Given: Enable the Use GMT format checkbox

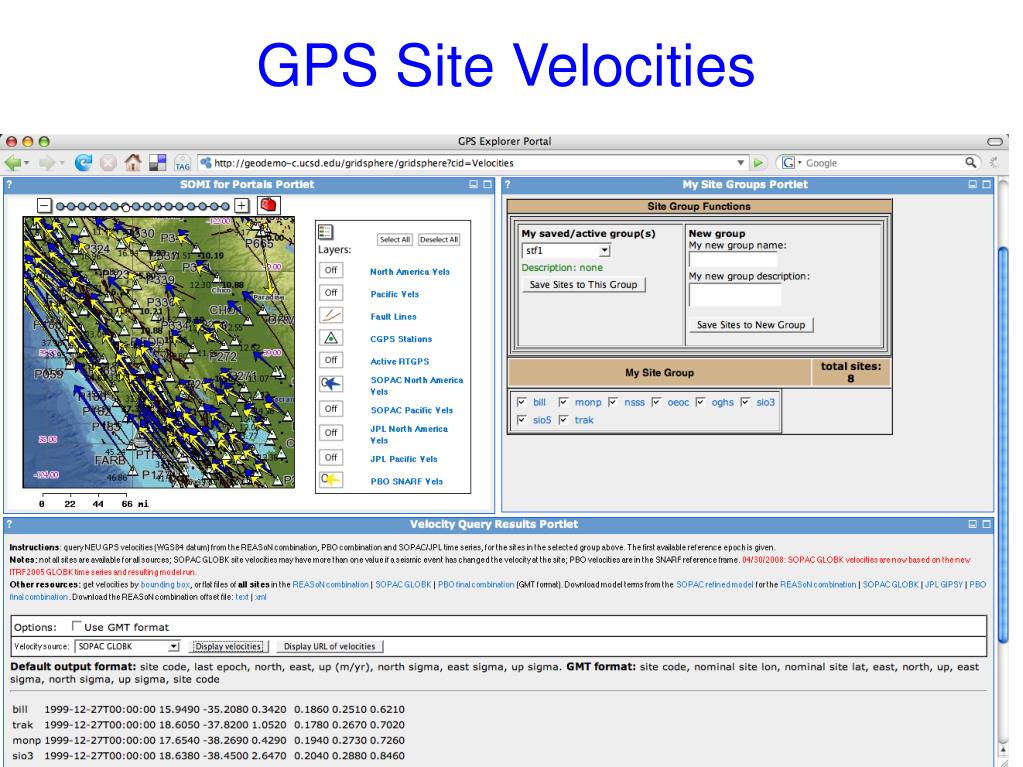Looking at the screenshot, I should [76, 626].
